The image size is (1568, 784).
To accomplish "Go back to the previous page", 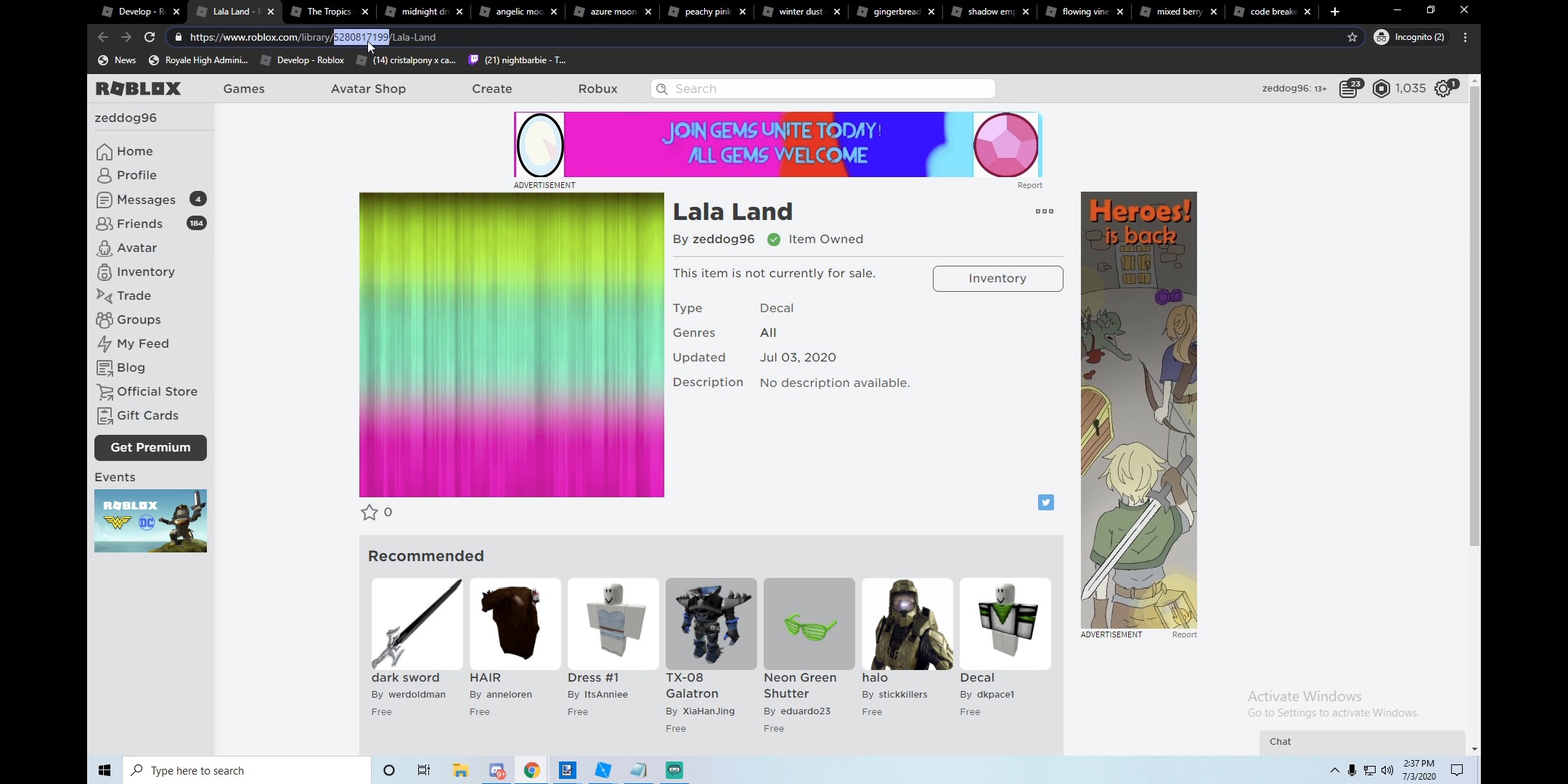I will 103,37.
